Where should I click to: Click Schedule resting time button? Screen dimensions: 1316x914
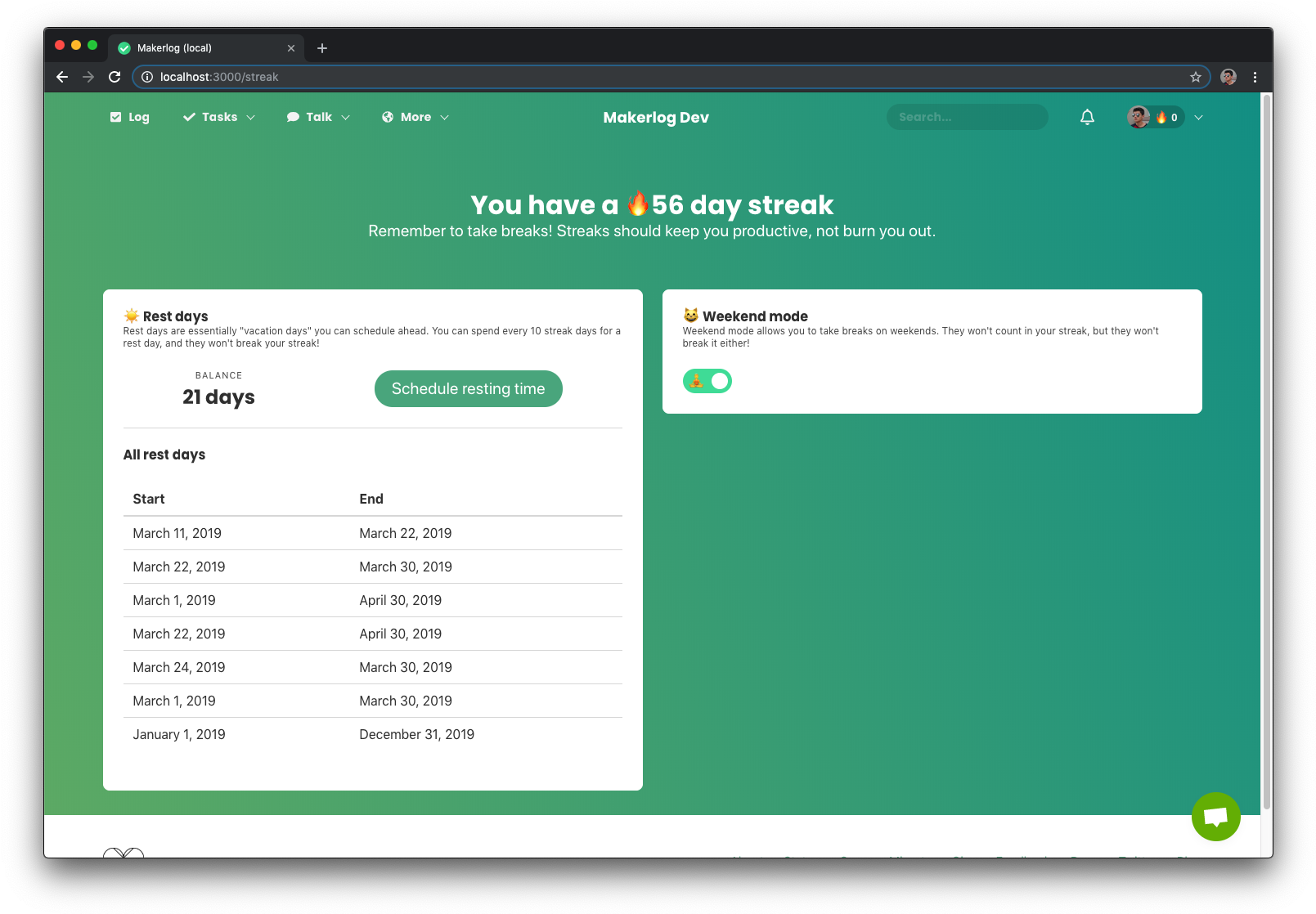click(x=469, y=388)
